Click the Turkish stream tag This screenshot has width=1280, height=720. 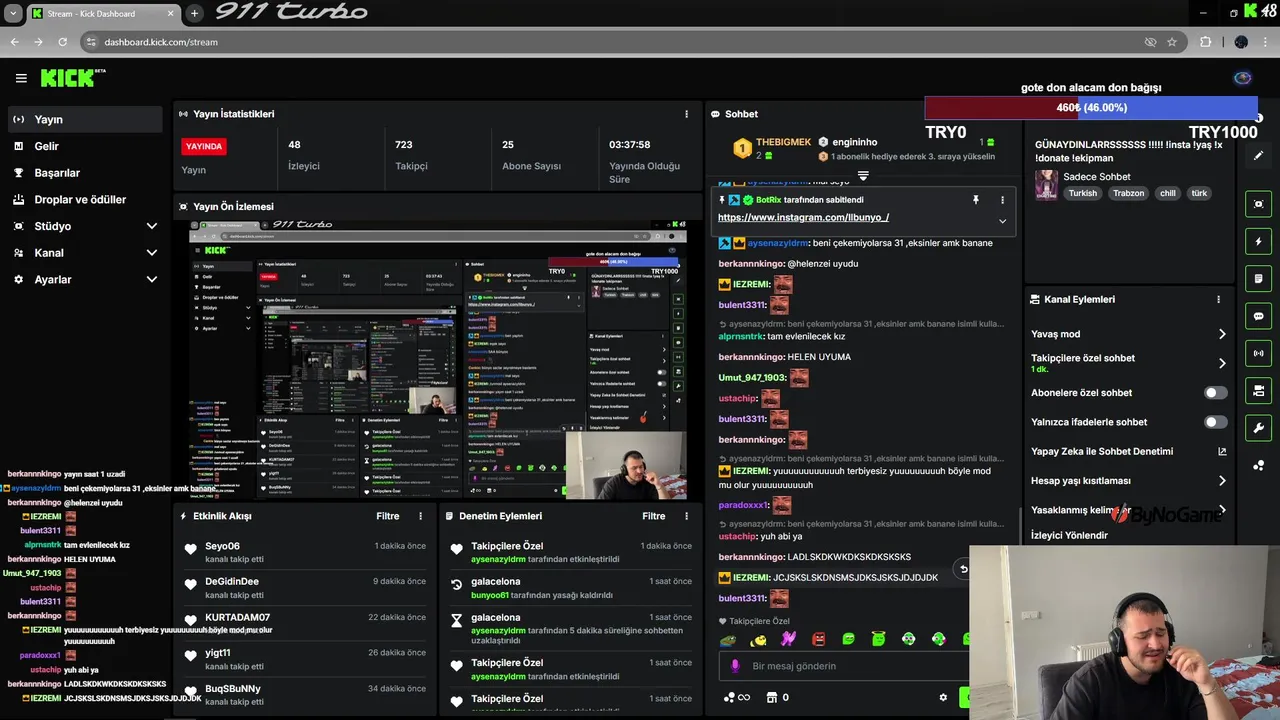coord(1082,193)
